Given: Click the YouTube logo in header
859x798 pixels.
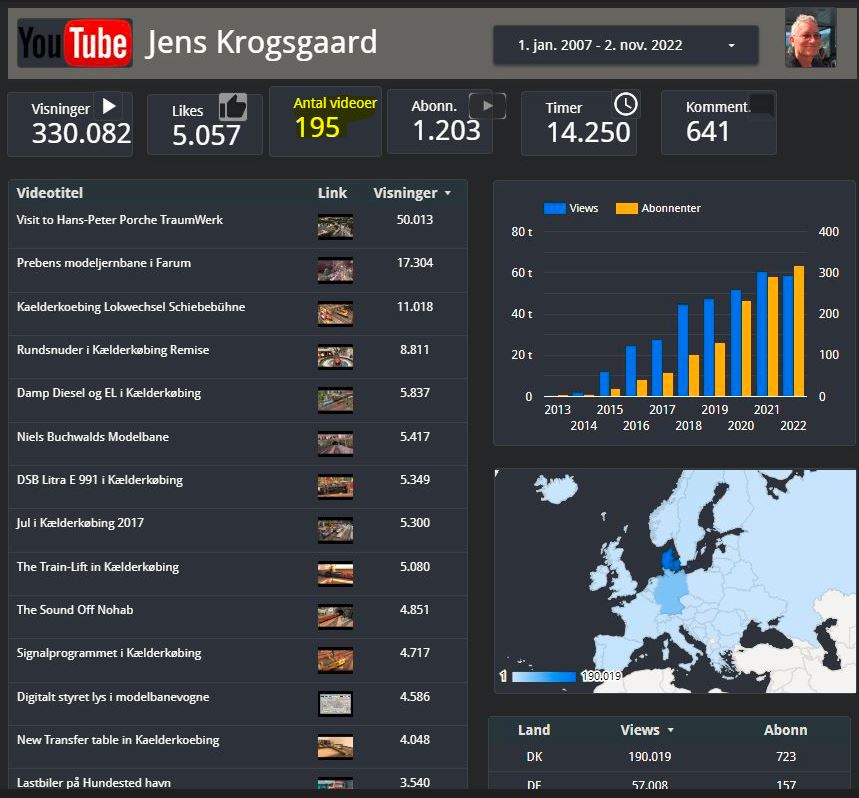Looking at the screenshot, I should (75, 43).
